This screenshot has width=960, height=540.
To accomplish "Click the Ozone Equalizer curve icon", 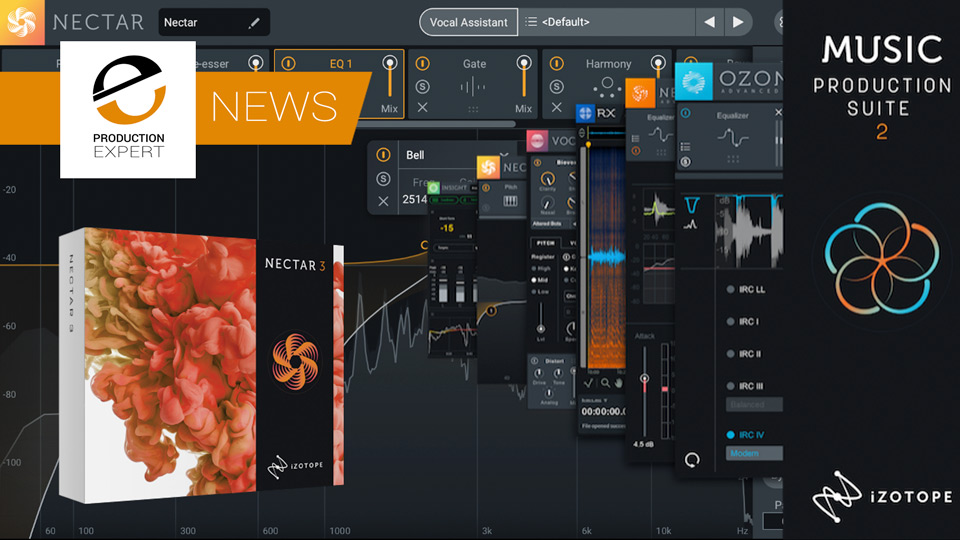I will 733,138.
